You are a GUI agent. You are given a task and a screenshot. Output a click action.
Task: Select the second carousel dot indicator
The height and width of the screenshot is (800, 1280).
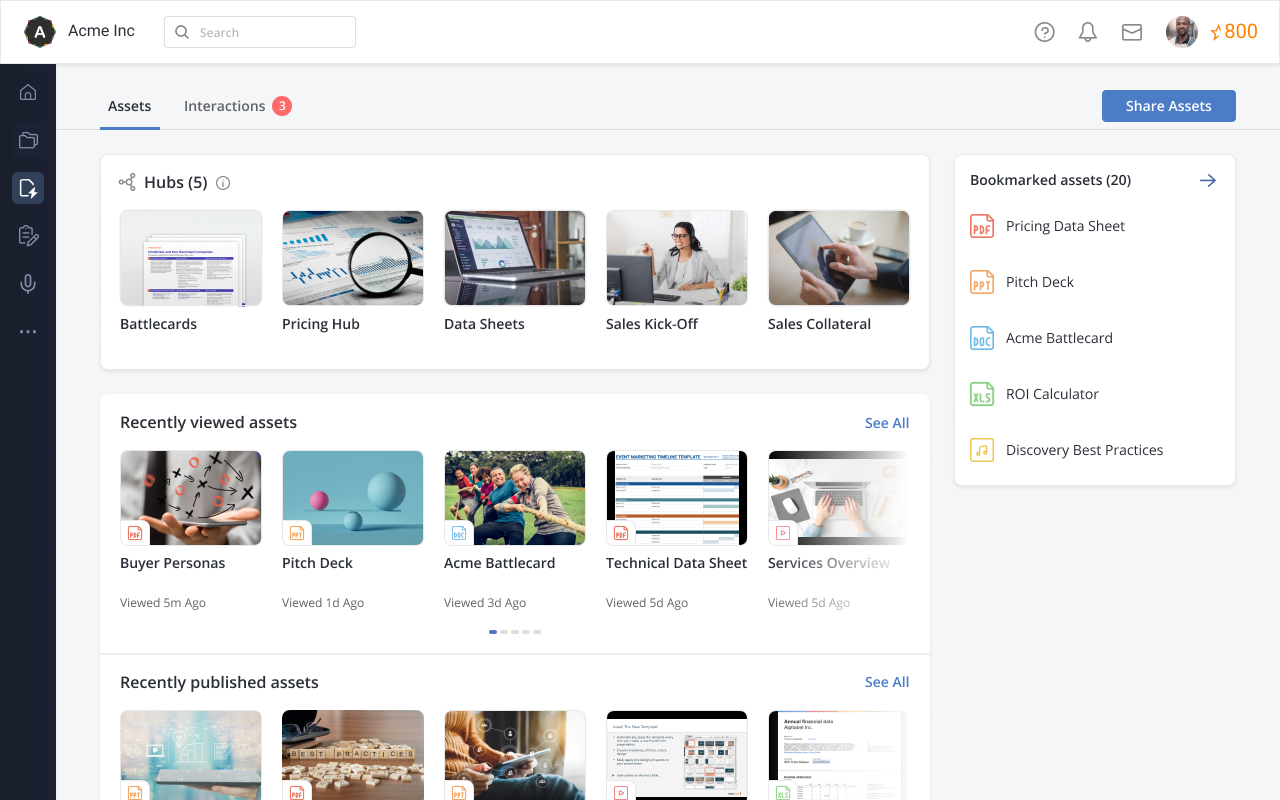[x=504, y=631]
